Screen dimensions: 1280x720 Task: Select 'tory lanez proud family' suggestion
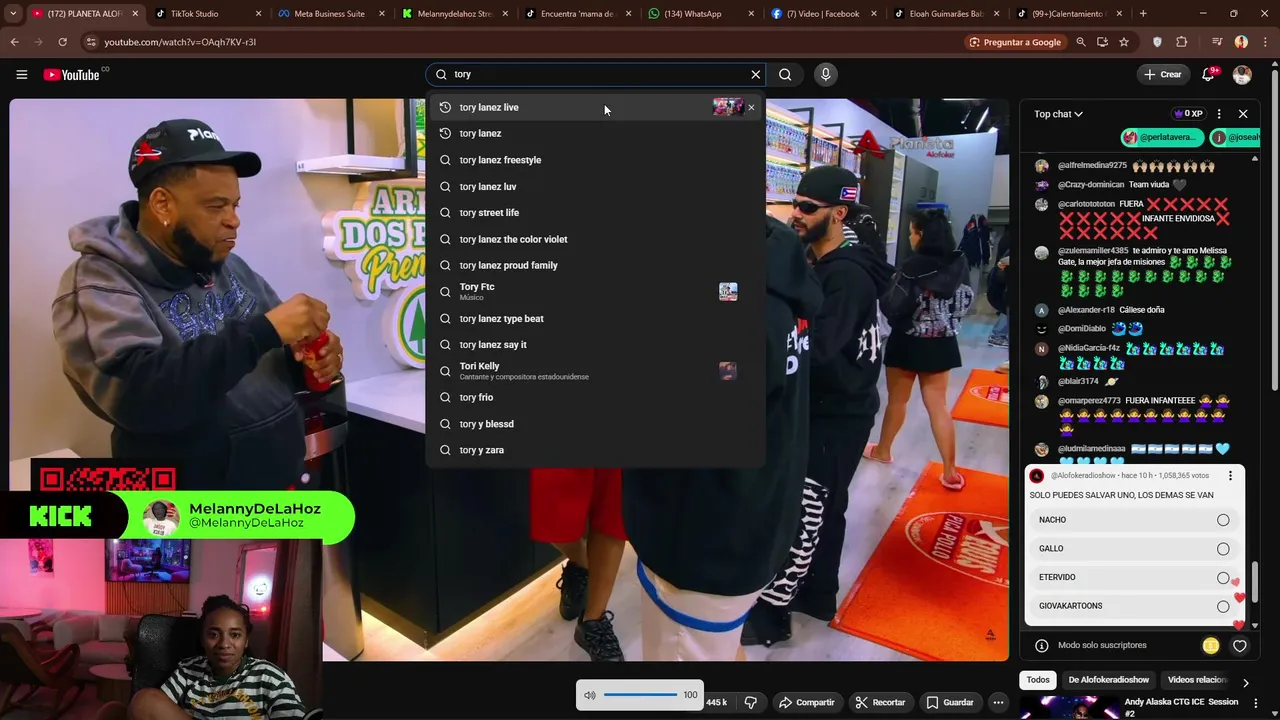tap(595, 265)
